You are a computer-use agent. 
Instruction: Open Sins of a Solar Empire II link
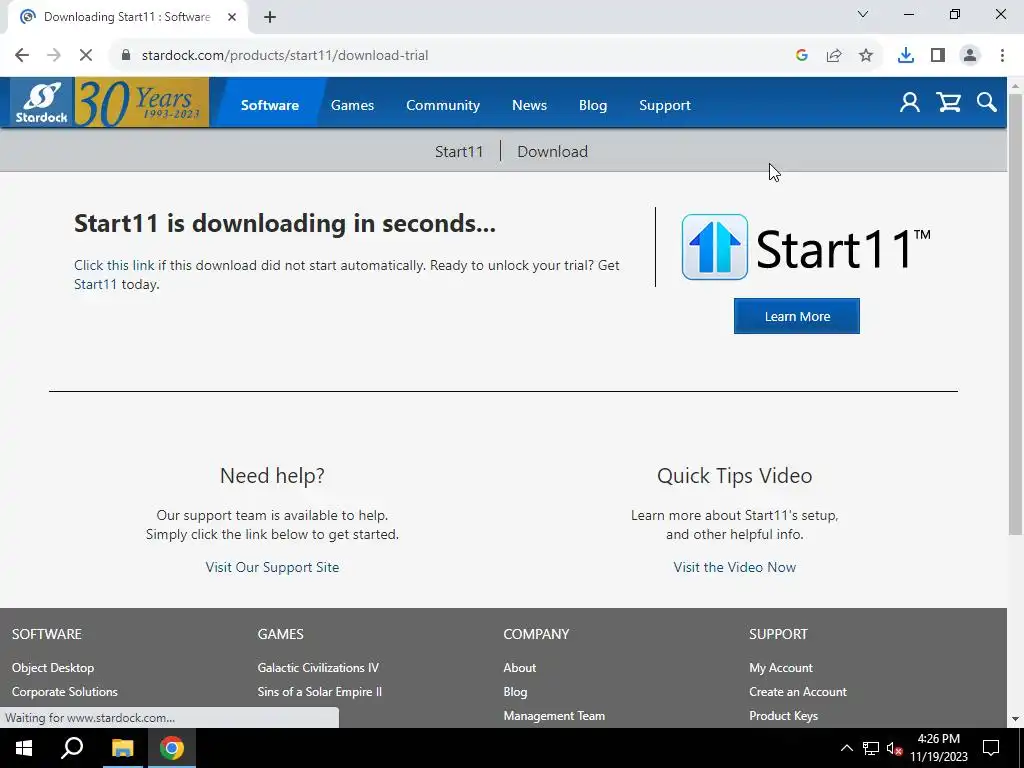tap(319, 692)
